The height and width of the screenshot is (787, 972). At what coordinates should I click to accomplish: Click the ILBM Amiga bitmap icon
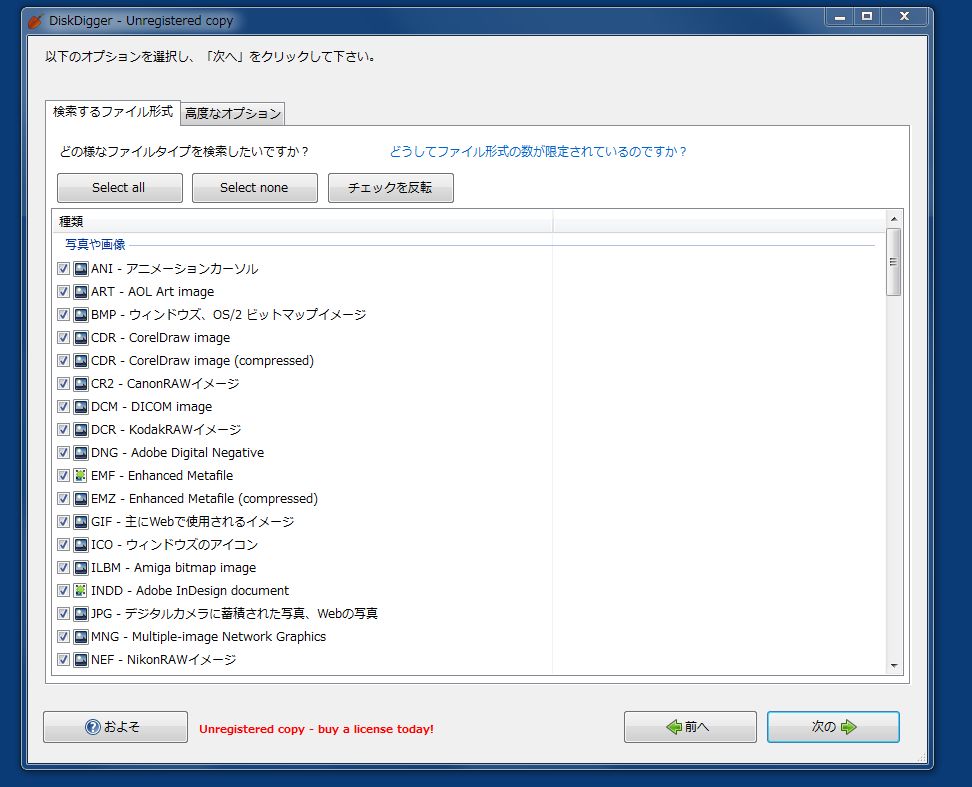point(81,568)
